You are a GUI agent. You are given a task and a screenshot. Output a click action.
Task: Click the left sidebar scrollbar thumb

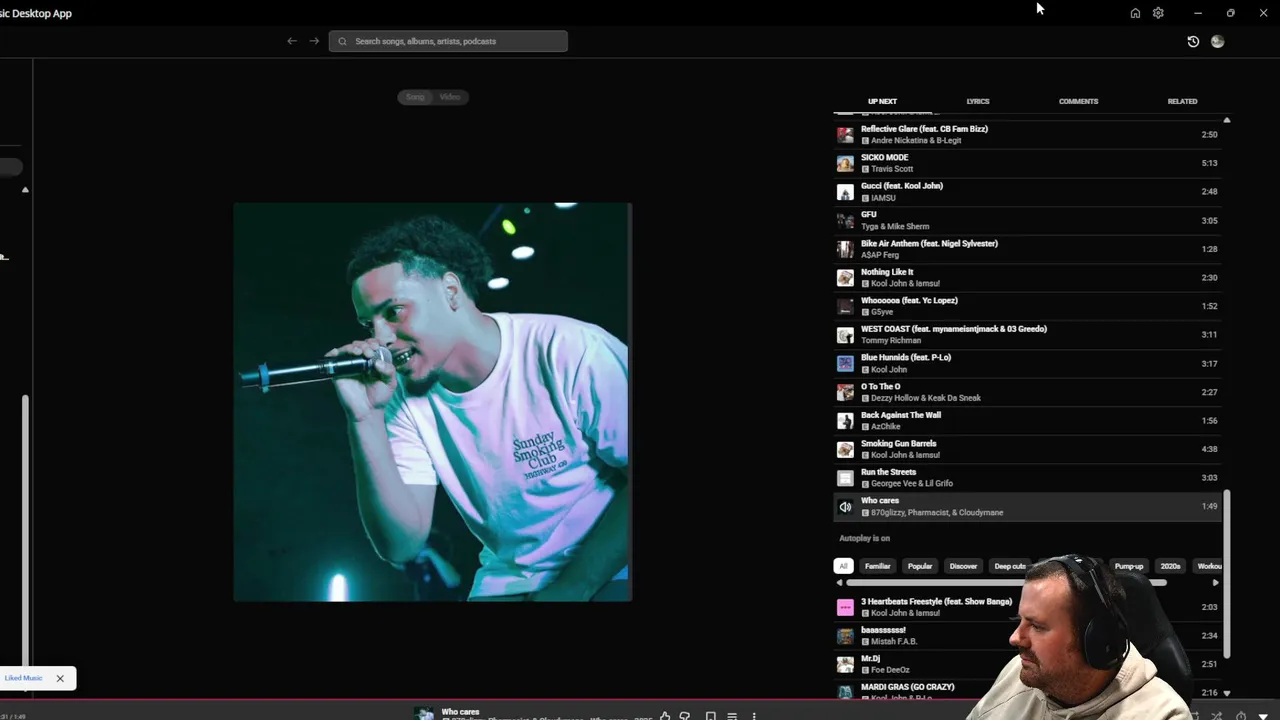tap(25, 530)
